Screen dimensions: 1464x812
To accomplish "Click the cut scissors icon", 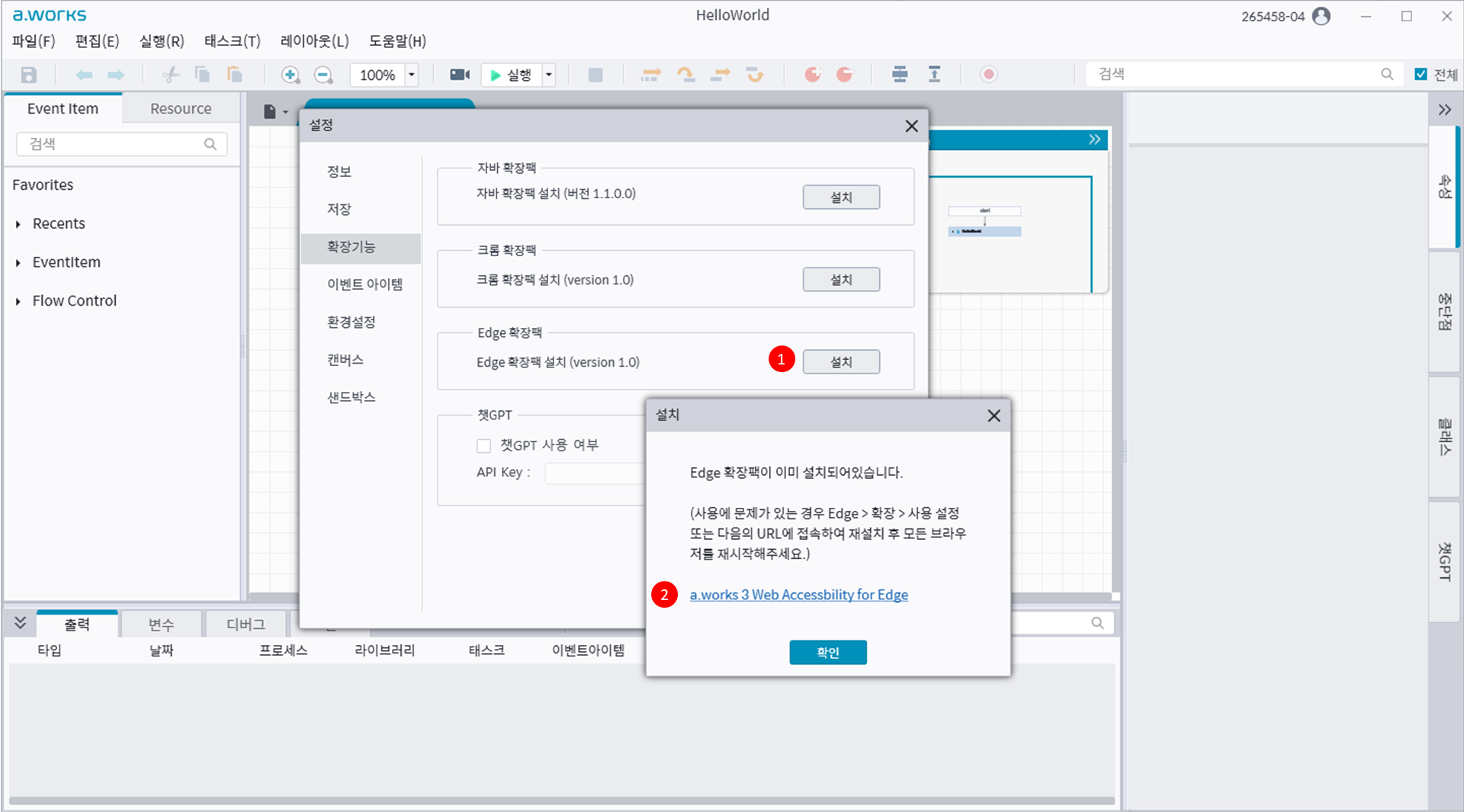I will [x=171, y=75].
